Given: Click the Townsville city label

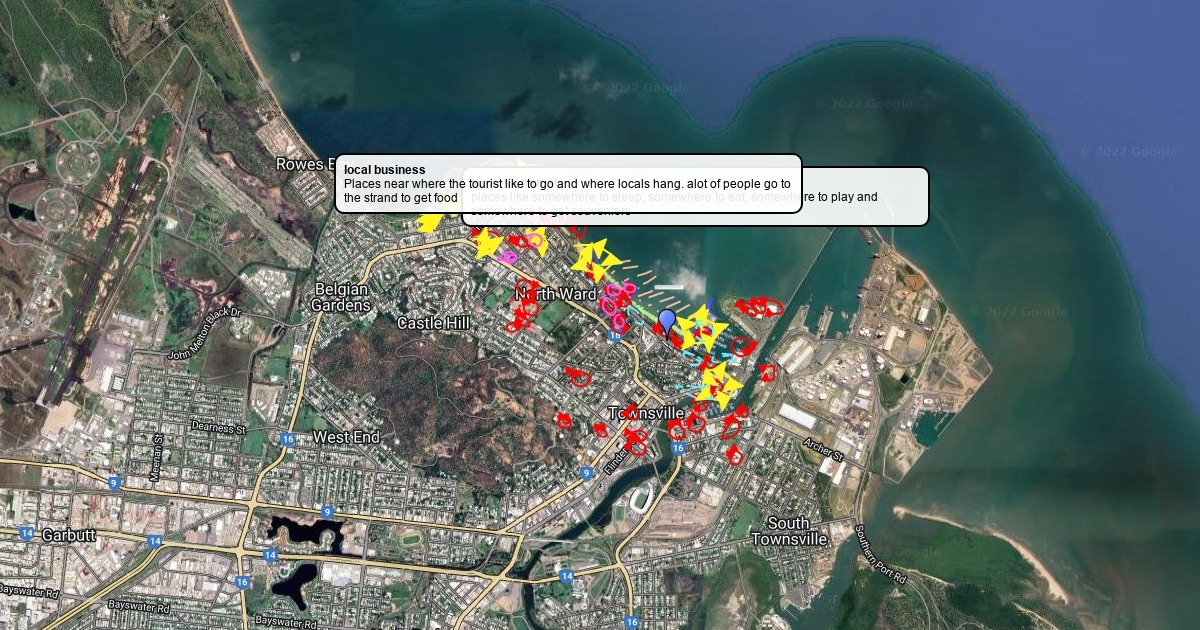Looking at the screenshot, I should [646, 413].
